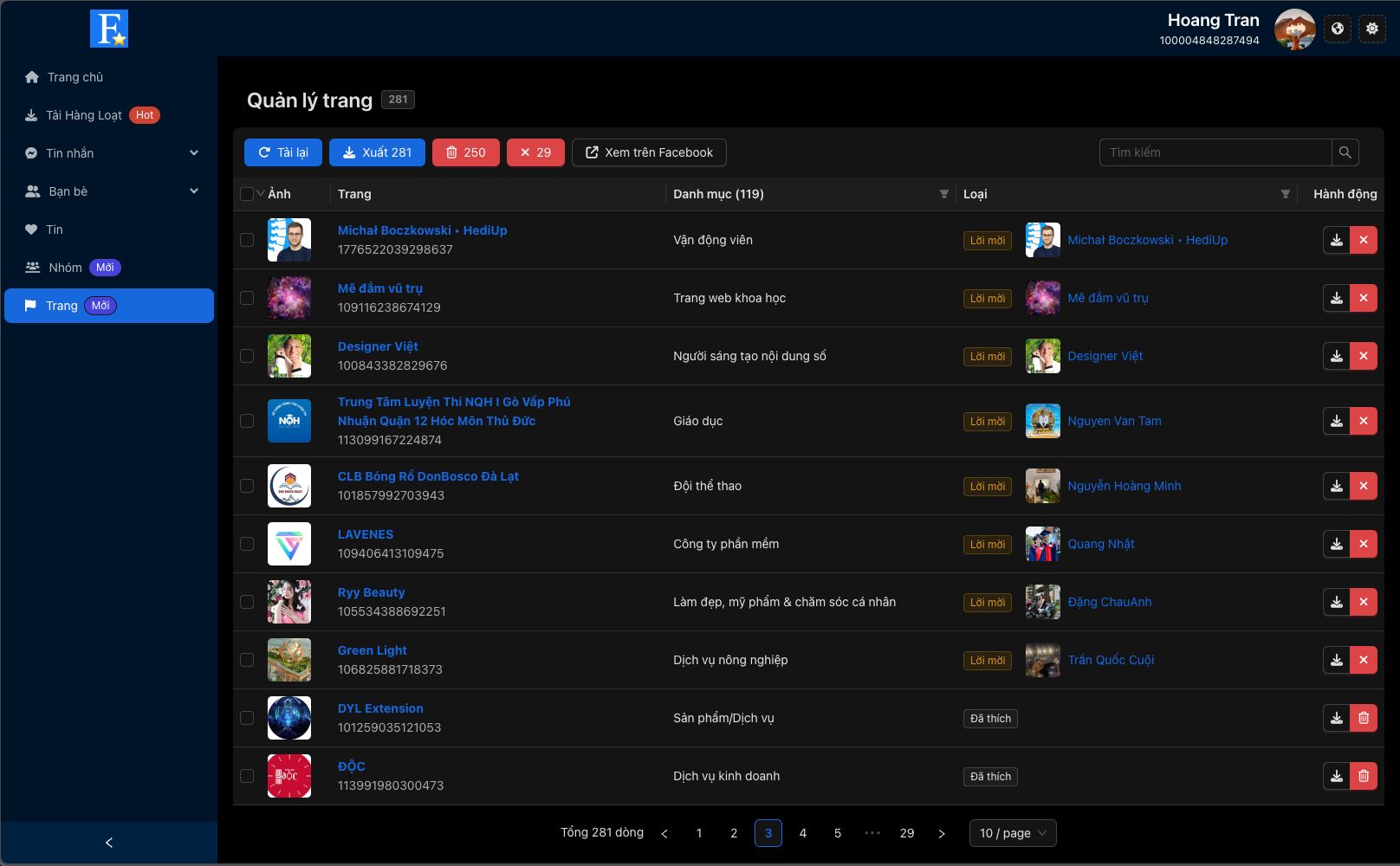Click red X for Michał Boczkowski row

(x=1364, y=240)
